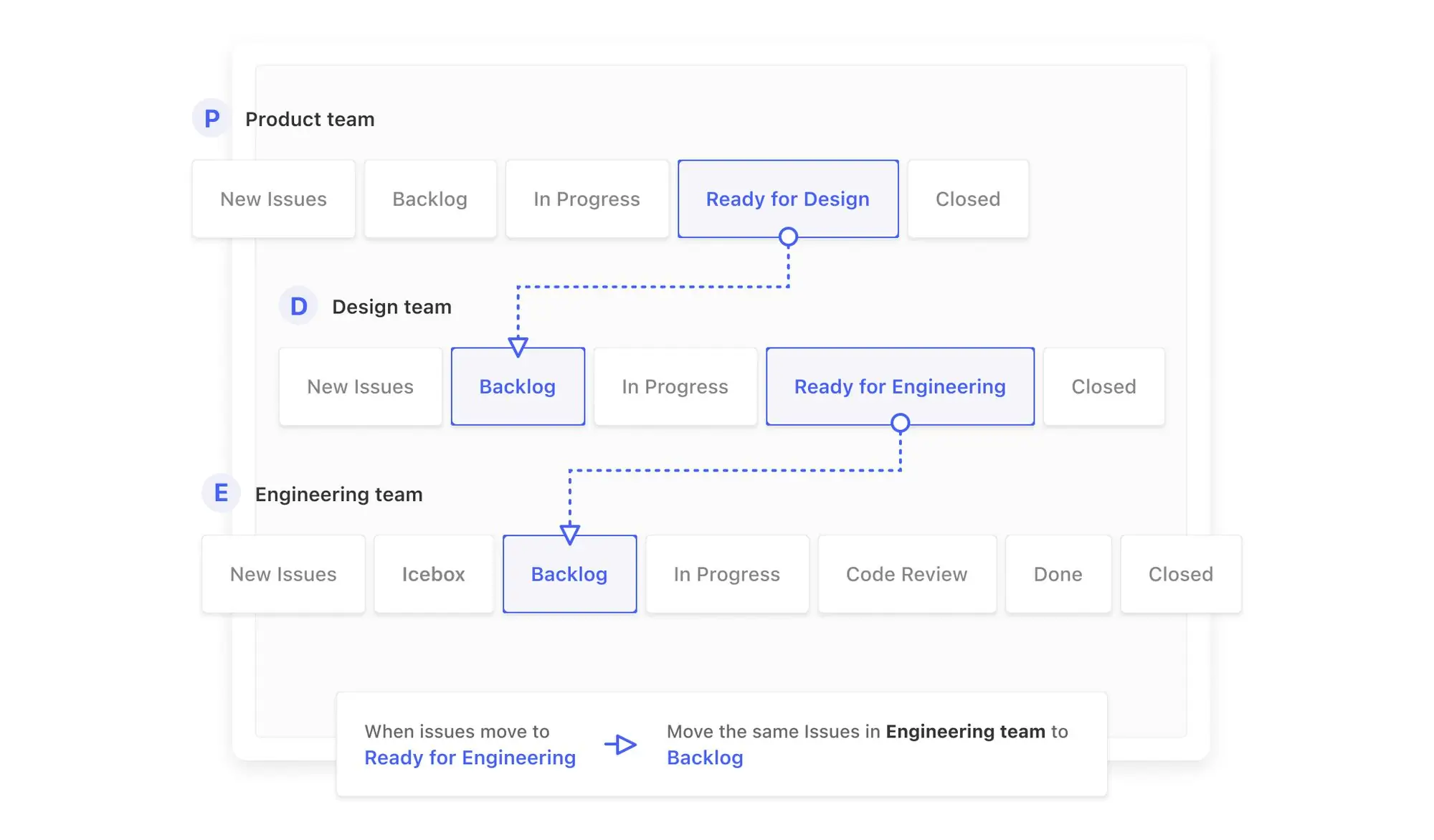The width and height of the screenshot is (1434, 840).
Task: Select Engineering team In Progress stage
Action: pos(727,574)
